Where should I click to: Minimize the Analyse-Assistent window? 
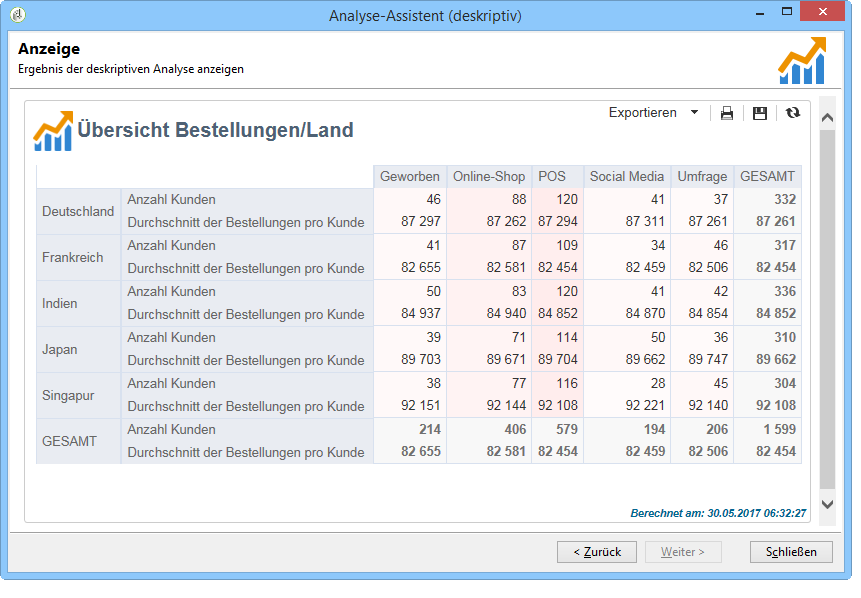760,13
